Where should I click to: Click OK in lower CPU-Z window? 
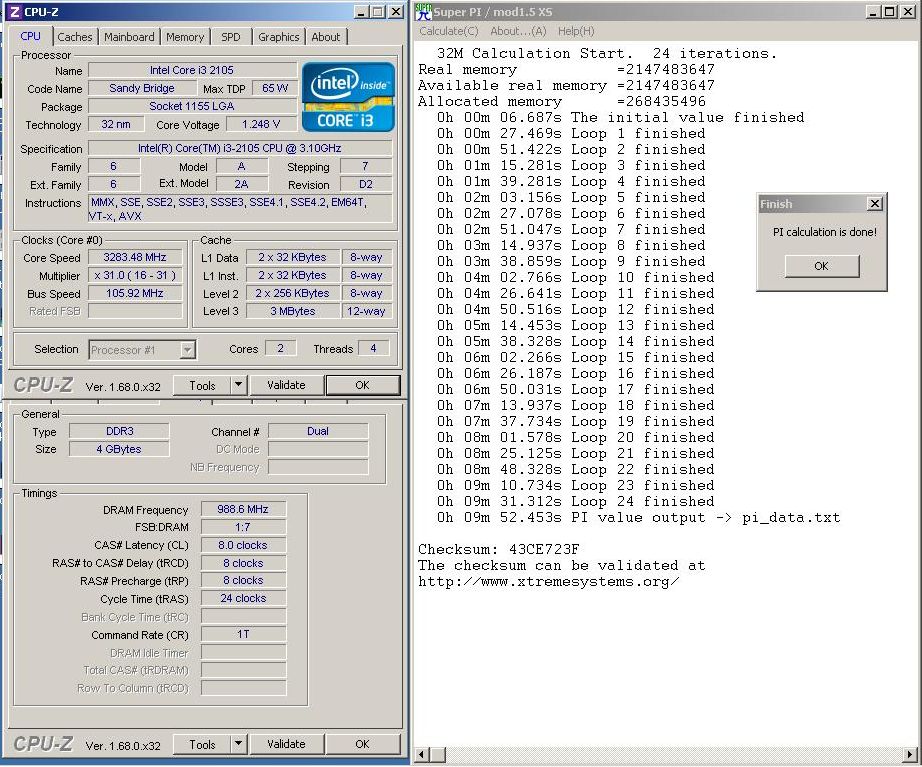coord(362,744)
